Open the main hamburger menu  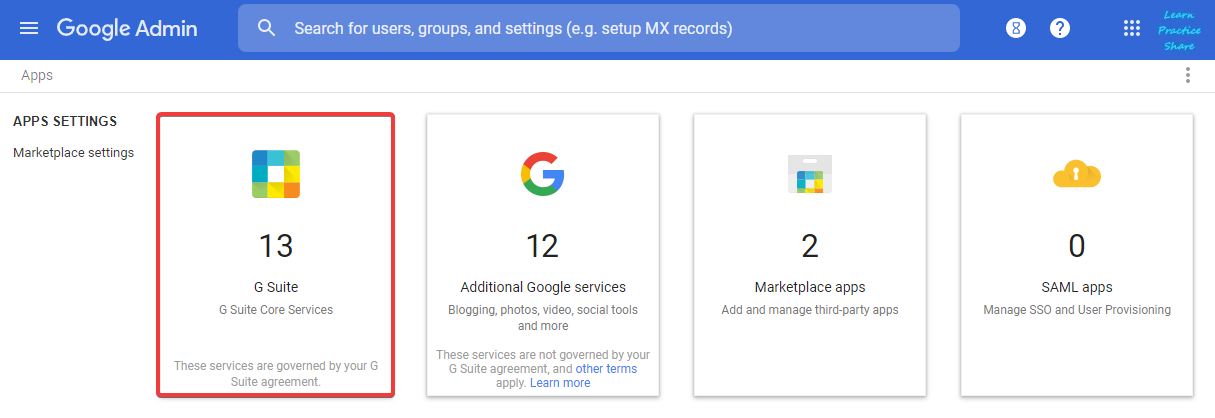click(x=29, y=28)
